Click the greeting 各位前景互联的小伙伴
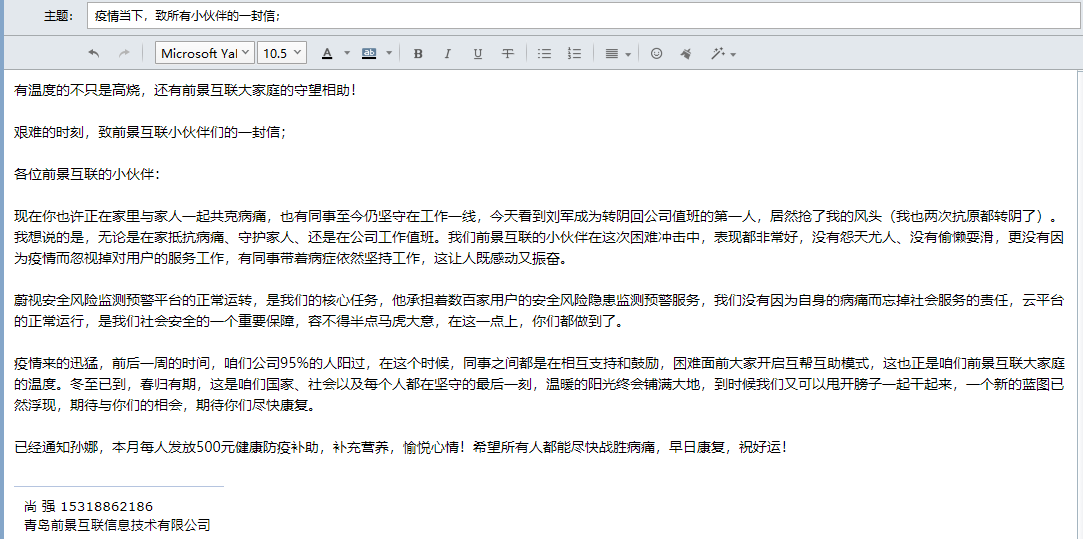 87,174
